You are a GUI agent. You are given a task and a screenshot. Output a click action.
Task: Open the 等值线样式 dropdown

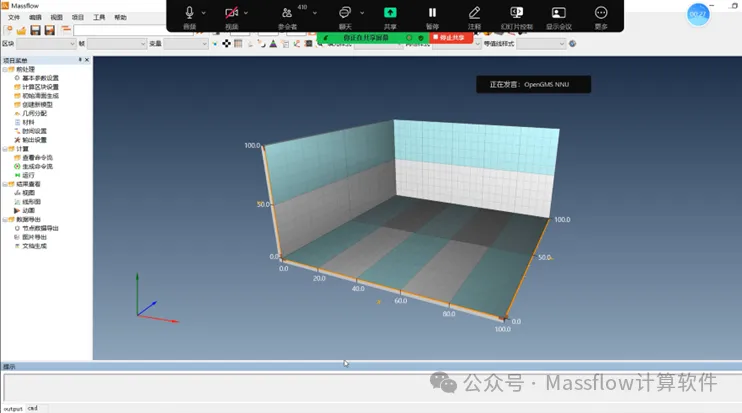[541, 44]
